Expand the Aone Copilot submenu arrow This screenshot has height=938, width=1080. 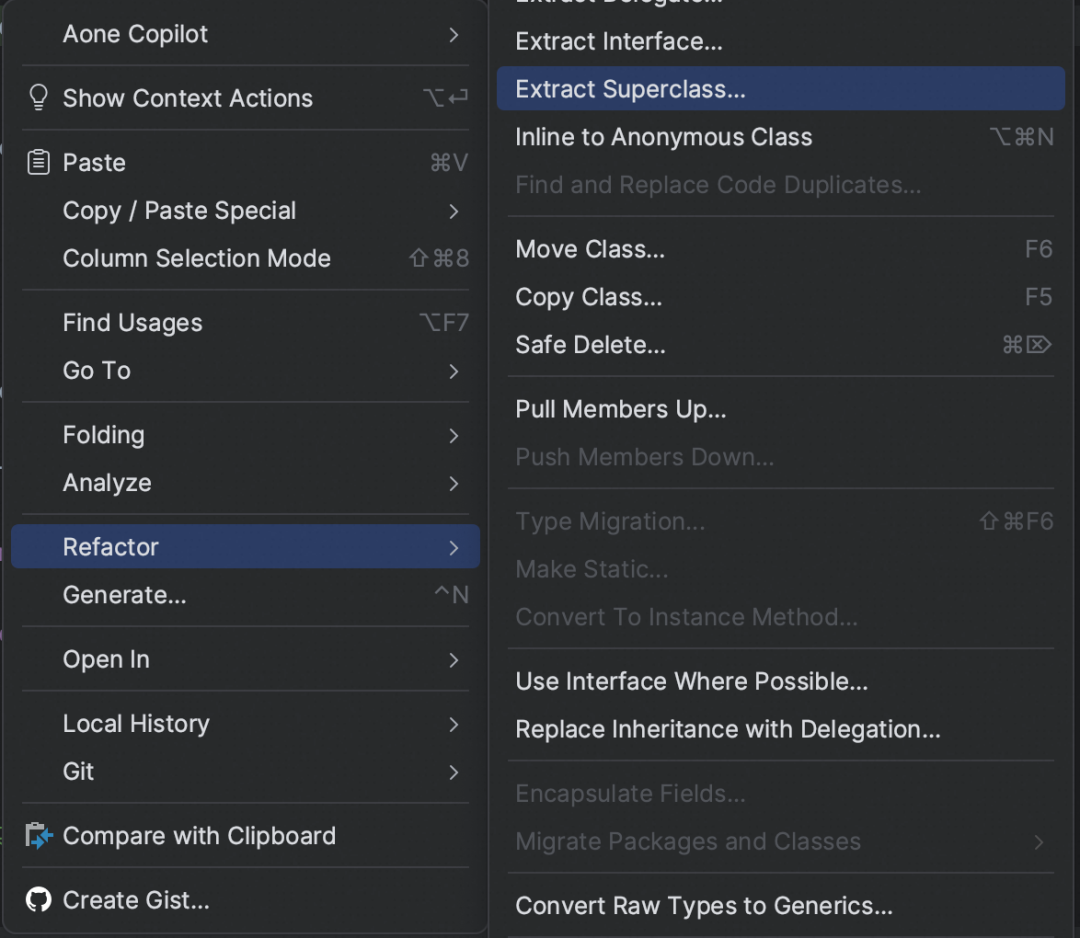click(453, 34)
